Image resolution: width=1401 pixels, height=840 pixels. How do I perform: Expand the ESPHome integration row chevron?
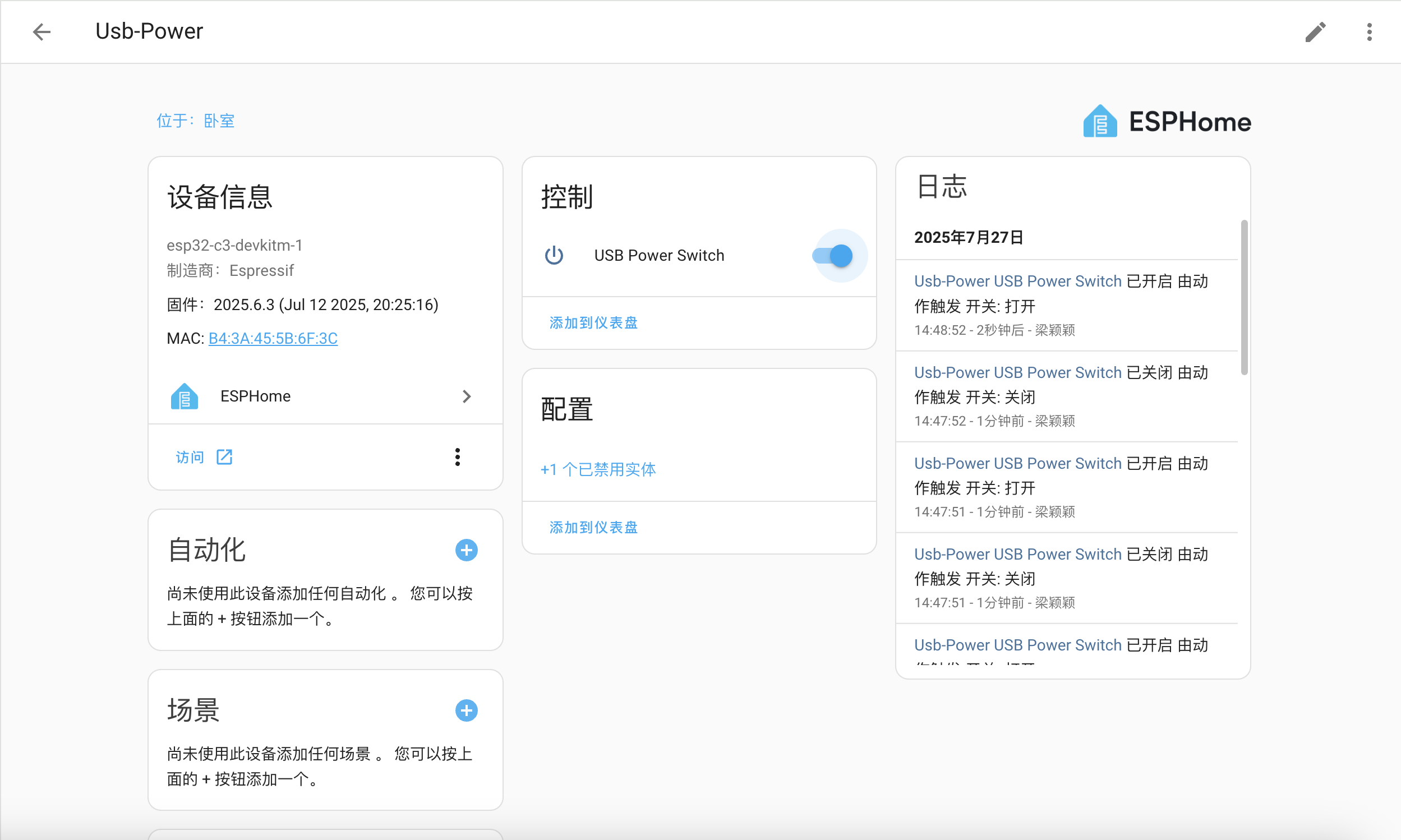[466, 396]
